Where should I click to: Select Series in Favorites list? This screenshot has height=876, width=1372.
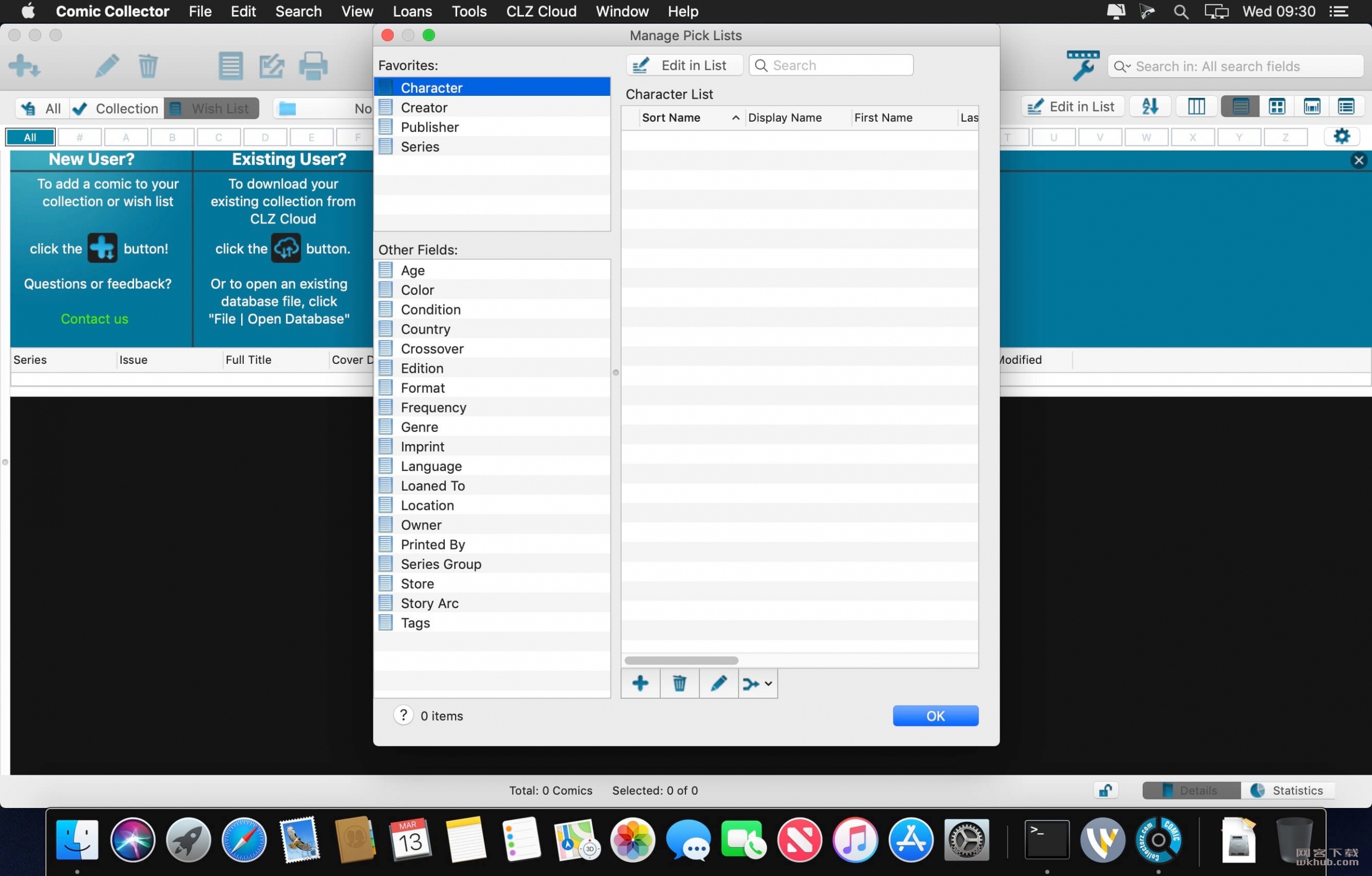491,146
